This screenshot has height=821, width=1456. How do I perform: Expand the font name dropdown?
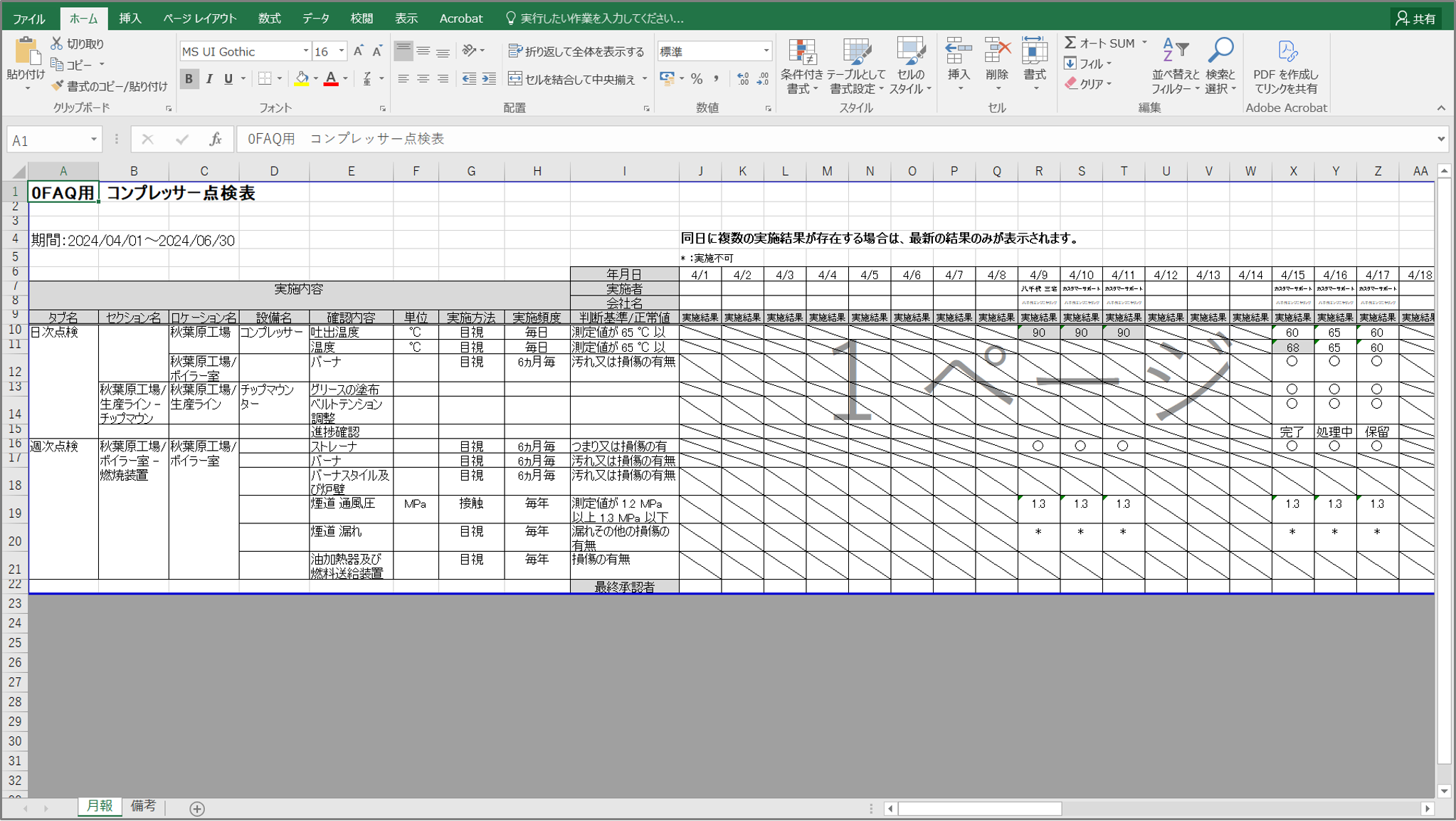click(x=306, y=51)
